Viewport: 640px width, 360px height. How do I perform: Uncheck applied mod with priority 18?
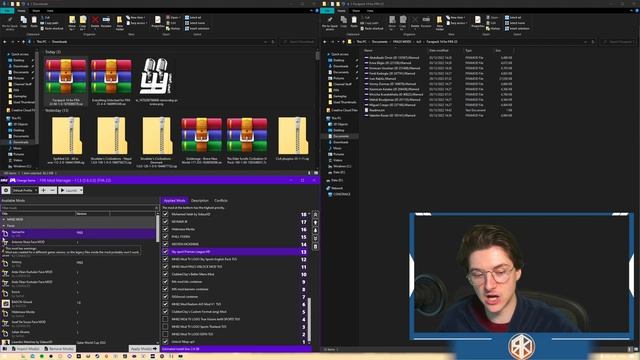(165, 214)
